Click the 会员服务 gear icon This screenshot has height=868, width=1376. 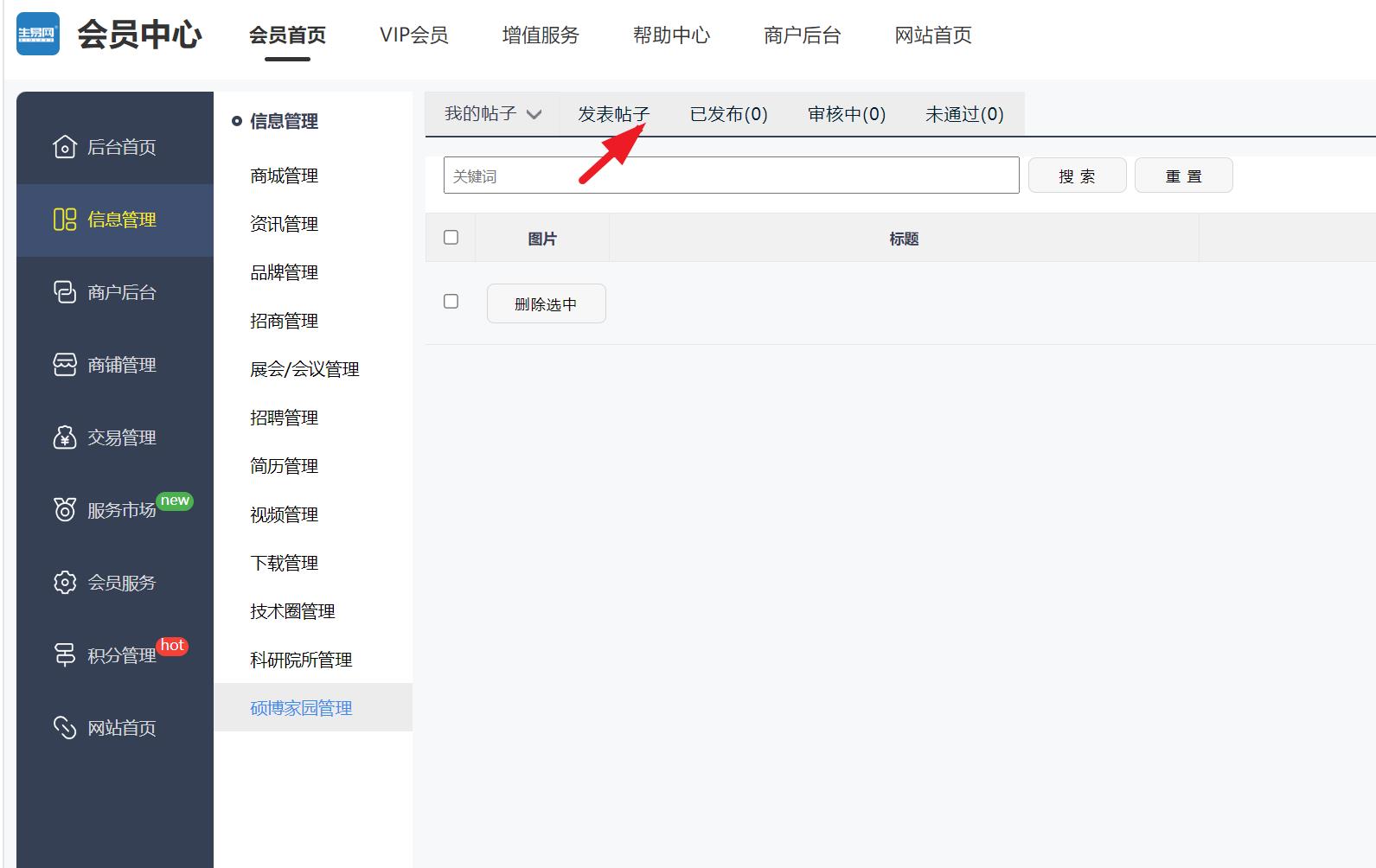click(65, 583)
